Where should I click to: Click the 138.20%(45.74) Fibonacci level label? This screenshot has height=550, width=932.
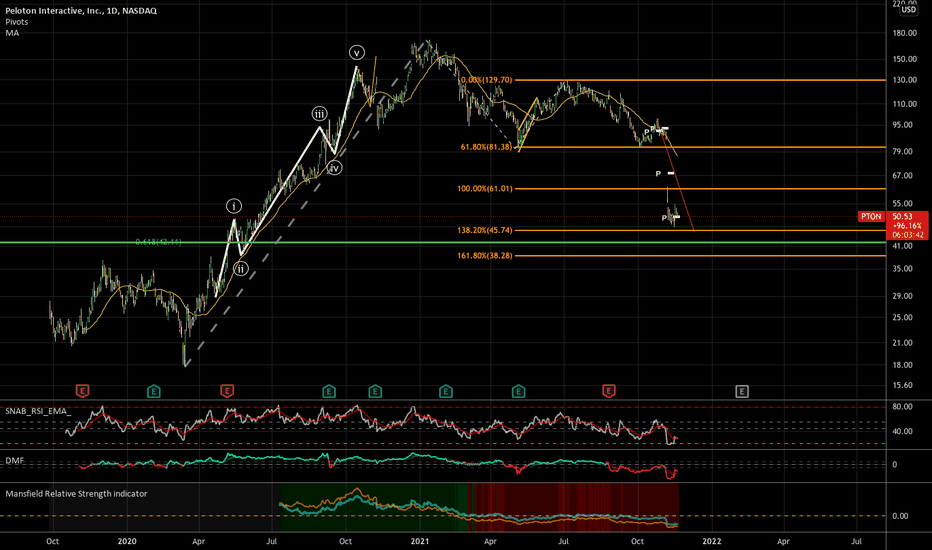(x=484, y=230)
